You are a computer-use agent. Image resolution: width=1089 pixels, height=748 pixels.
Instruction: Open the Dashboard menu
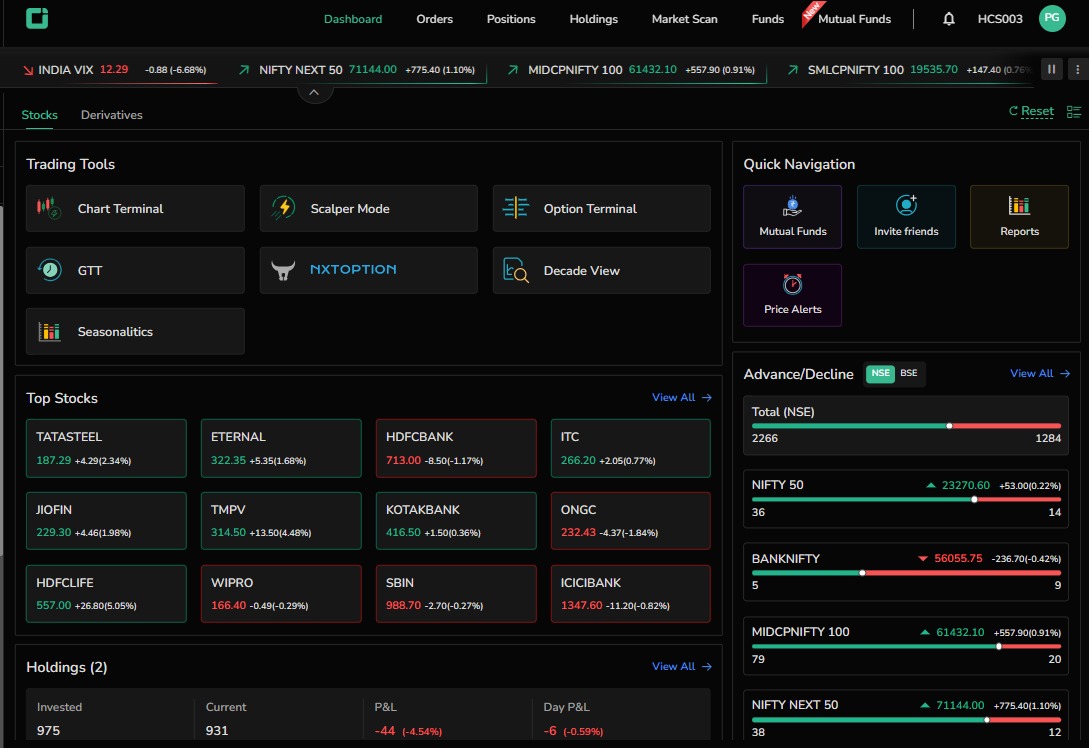tap(353, 19)
